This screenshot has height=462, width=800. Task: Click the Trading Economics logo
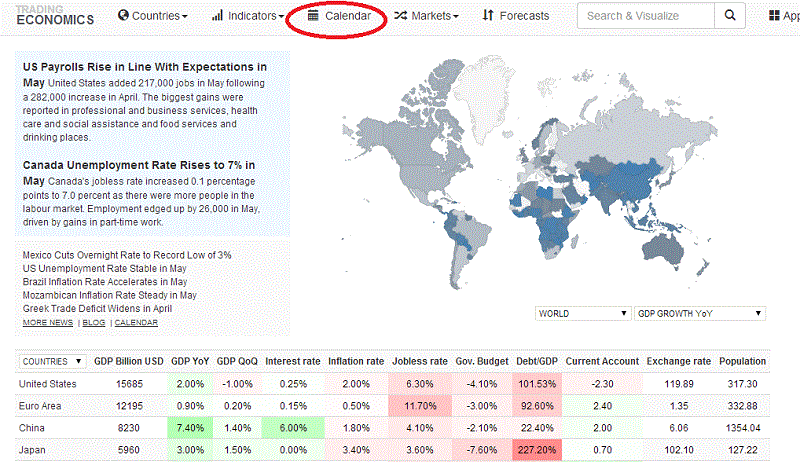tap(55, 15)
